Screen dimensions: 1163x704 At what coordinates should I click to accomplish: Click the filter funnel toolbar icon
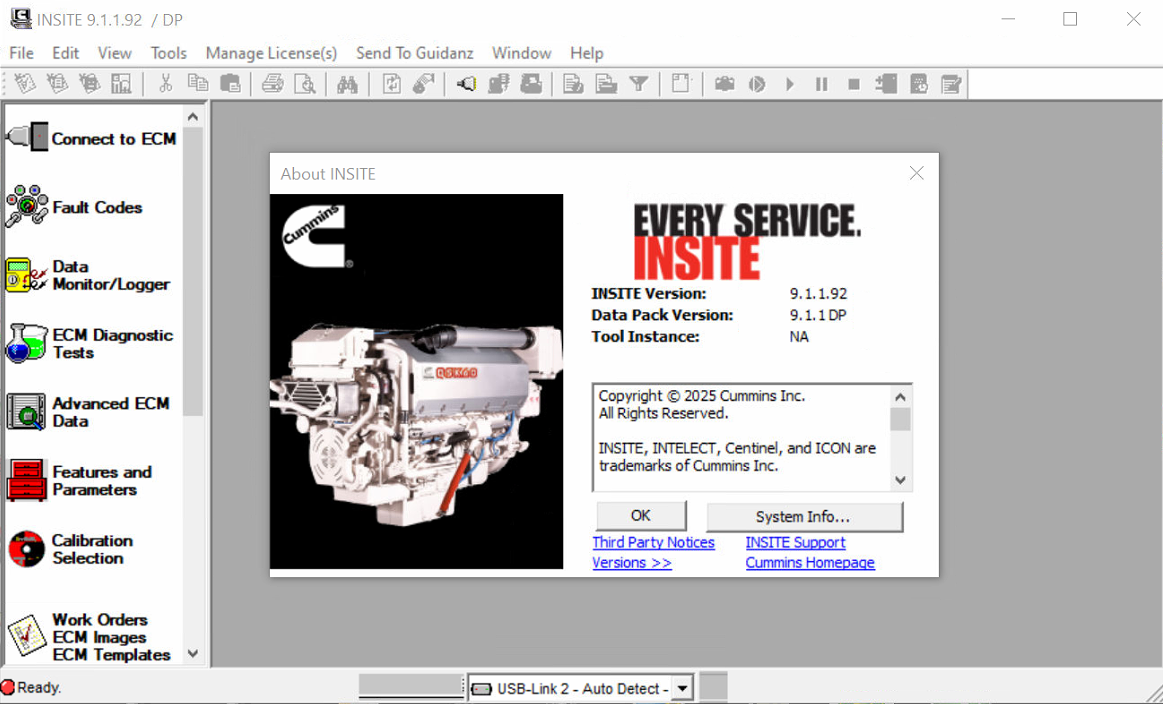[x=638, y=84]
